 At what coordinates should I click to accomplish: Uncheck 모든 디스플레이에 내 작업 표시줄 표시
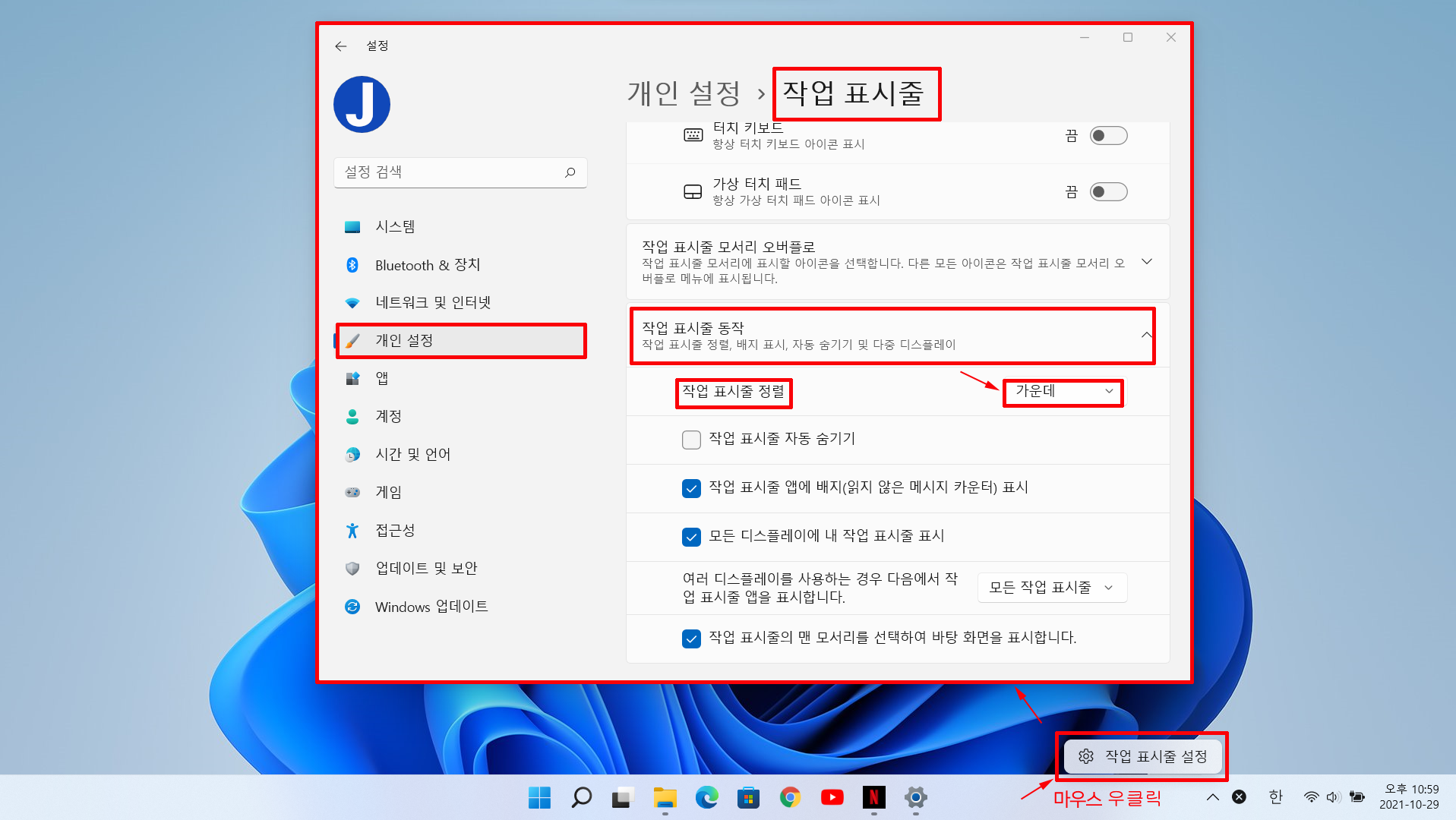tap(691, 537)
